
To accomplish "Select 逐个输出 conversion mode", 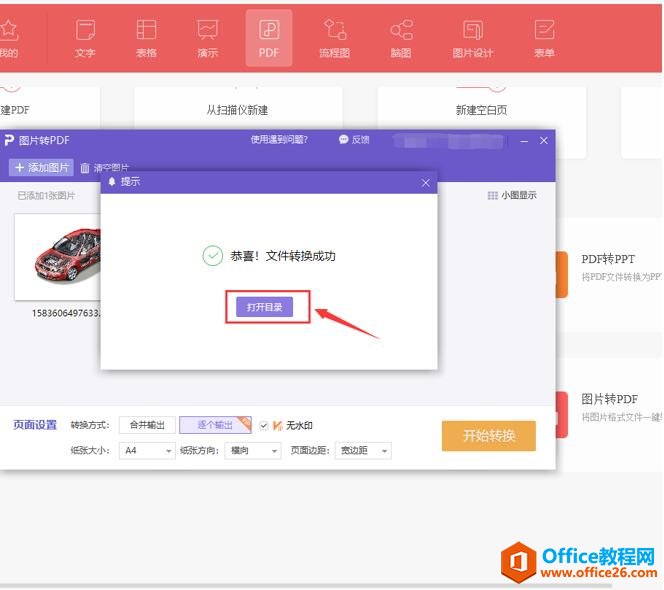I will point(215,425).
